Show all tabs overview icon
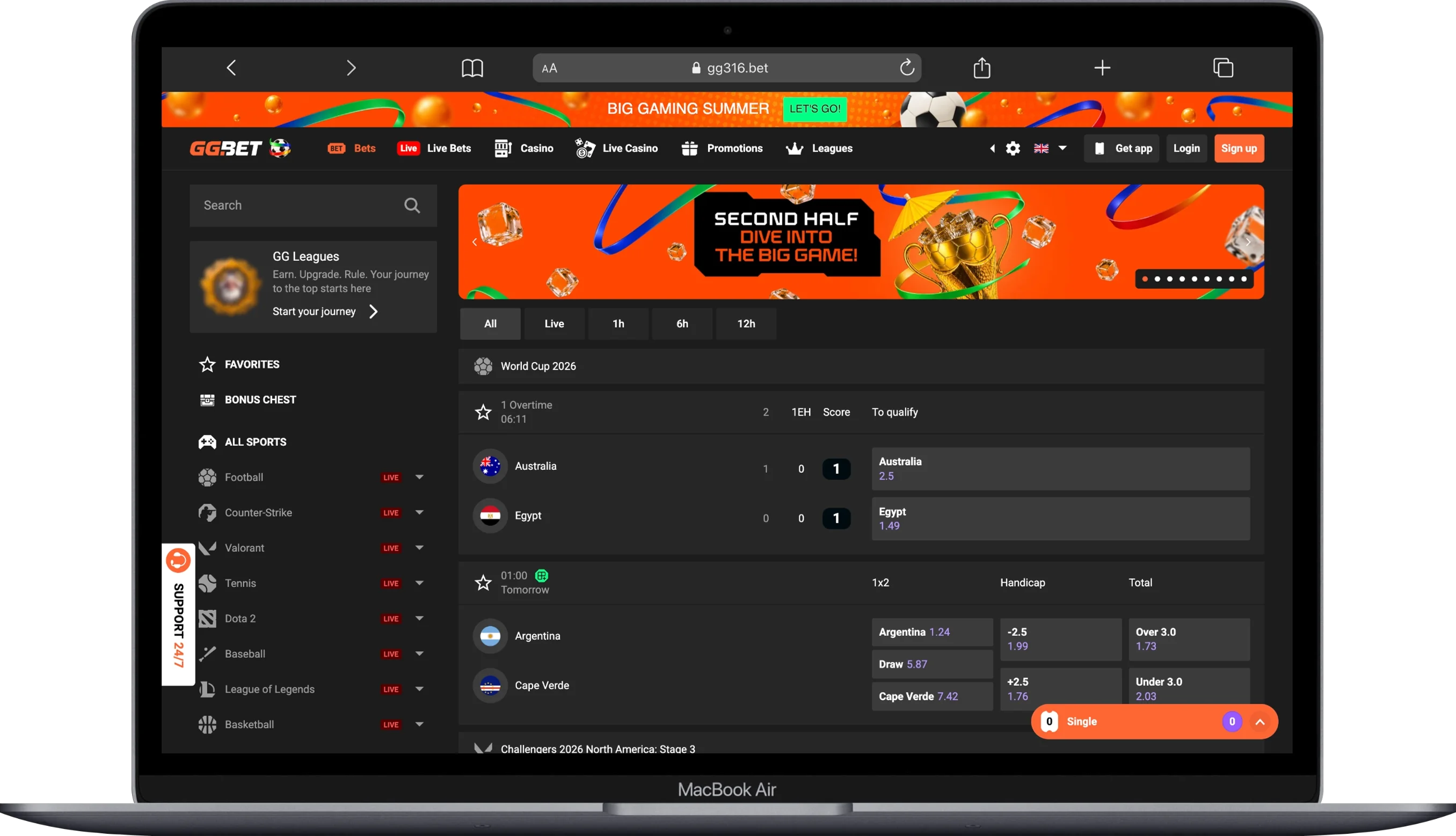Image resolution: width=1456 pixels, height=836 pixels. point(1223,68)
